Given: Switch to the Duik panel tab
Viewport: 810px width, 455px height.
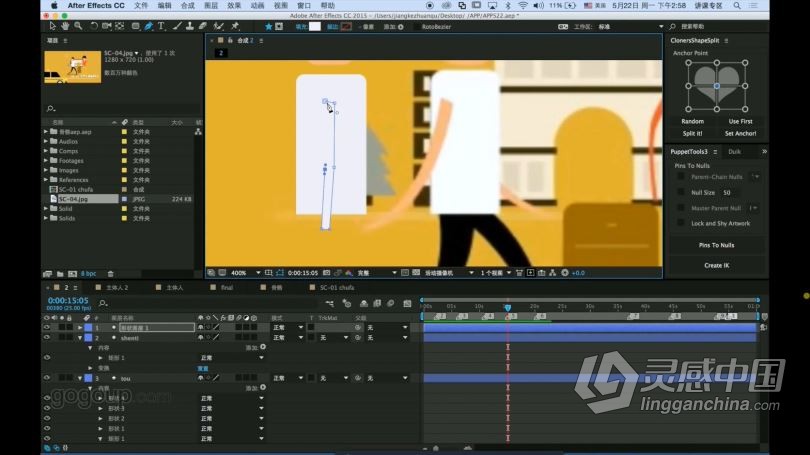Looking at the screenshot, I should point(734,152).
